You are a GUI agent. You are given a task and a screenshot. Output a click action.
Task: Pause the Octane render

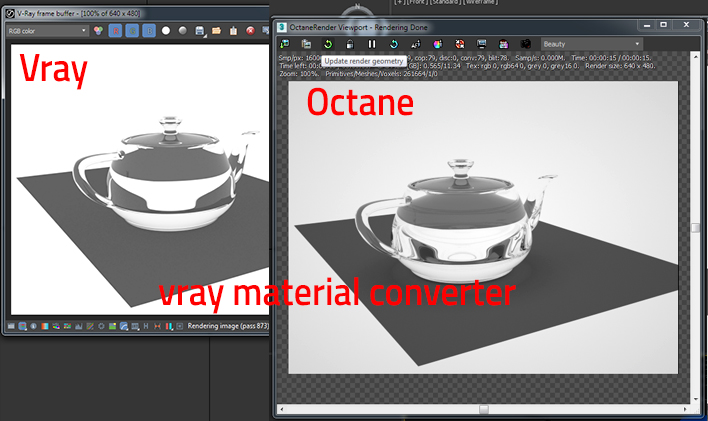(372, 44)
